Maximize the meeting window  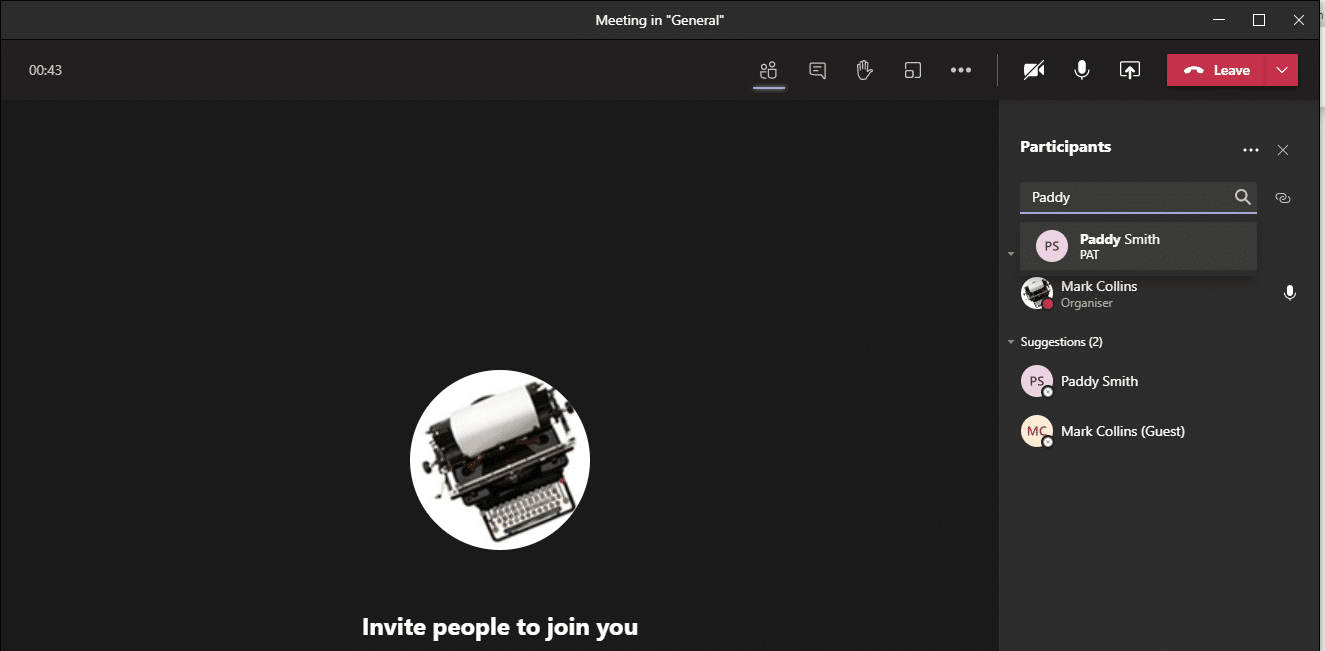tap(1259, 20)
